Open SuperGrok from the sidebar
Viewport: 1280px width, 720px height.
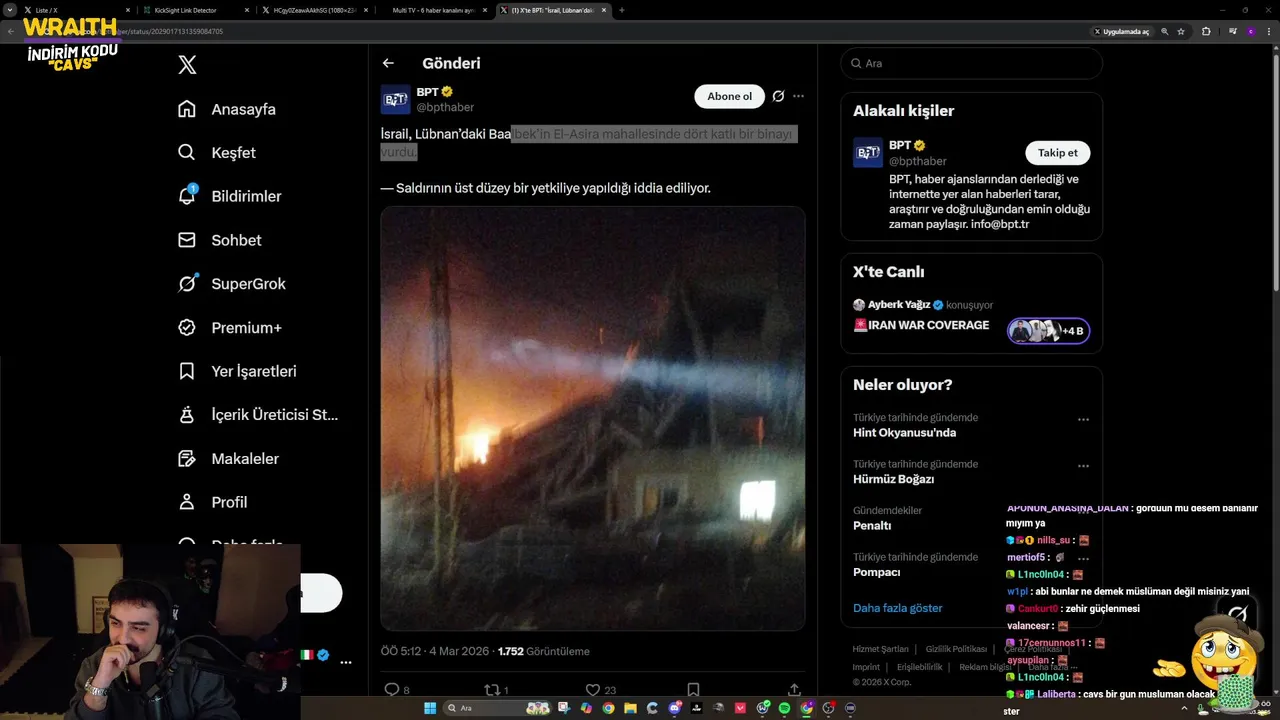click(x=231, y=284)
